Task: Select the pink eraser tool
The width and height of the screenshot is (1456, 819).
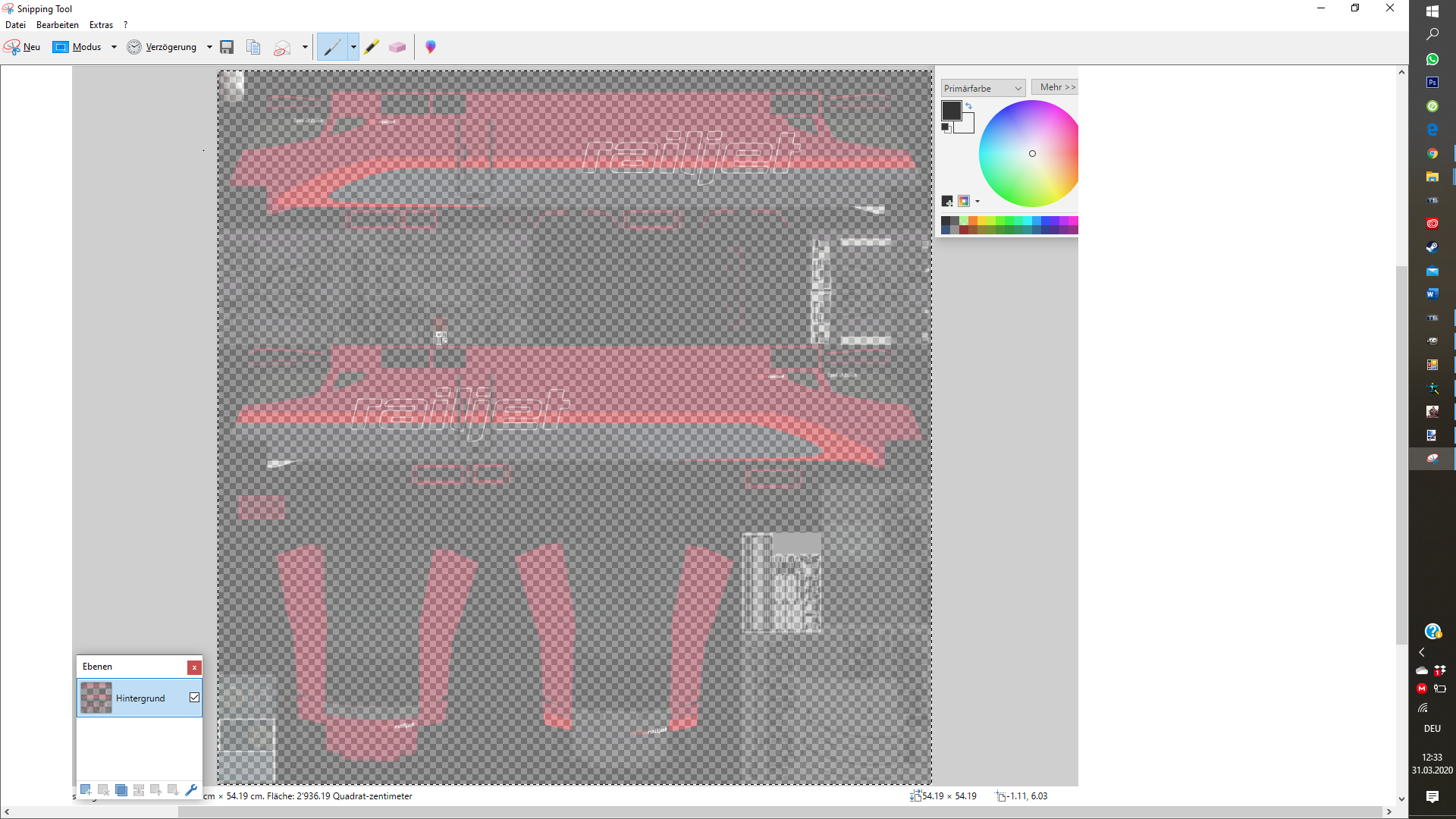Action: pyautogui.click(x=397, y=47)
